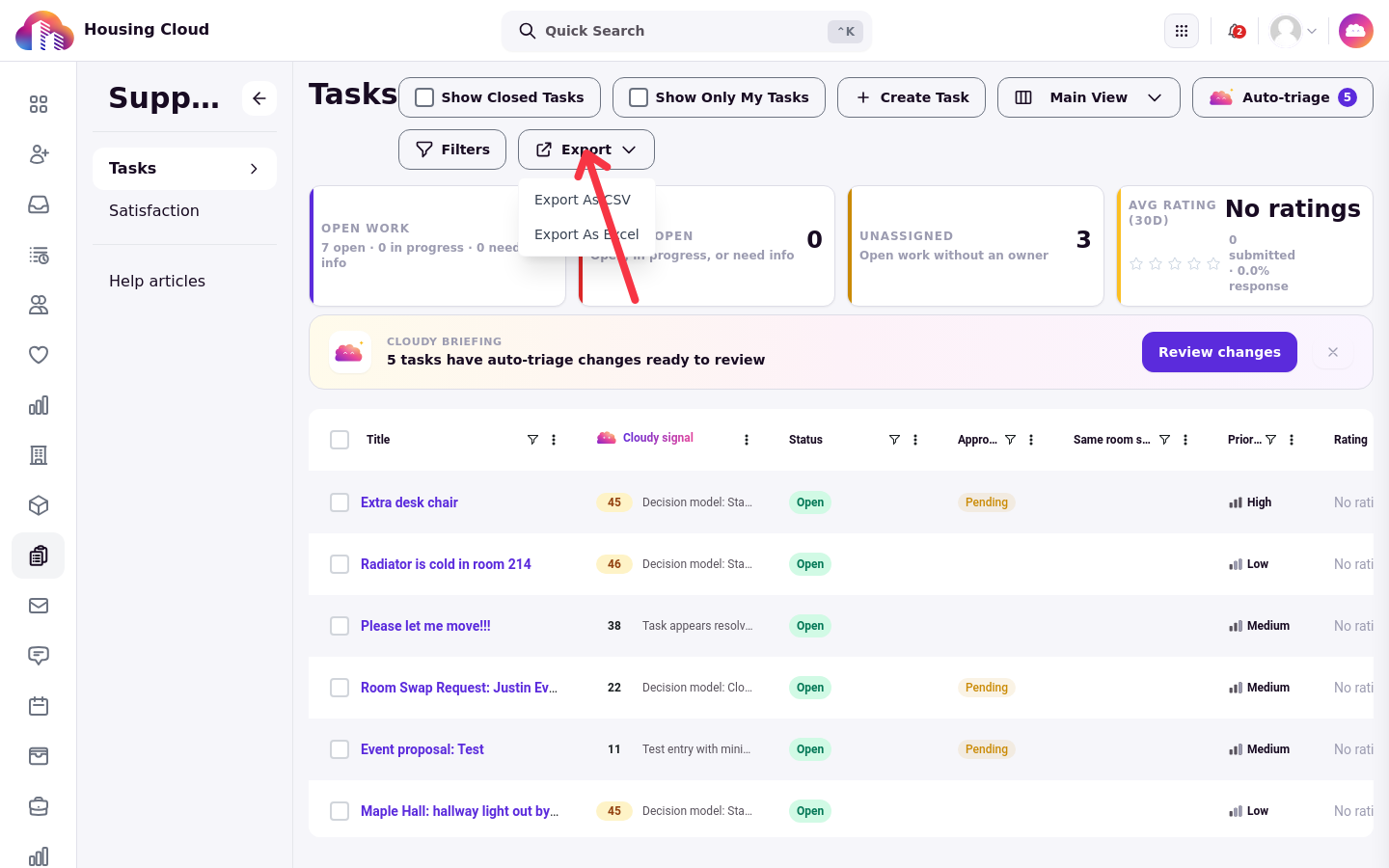Click the Cloudy assistant avatar icon
This screenshot has width=1389, height=868.
point(1356,31)
